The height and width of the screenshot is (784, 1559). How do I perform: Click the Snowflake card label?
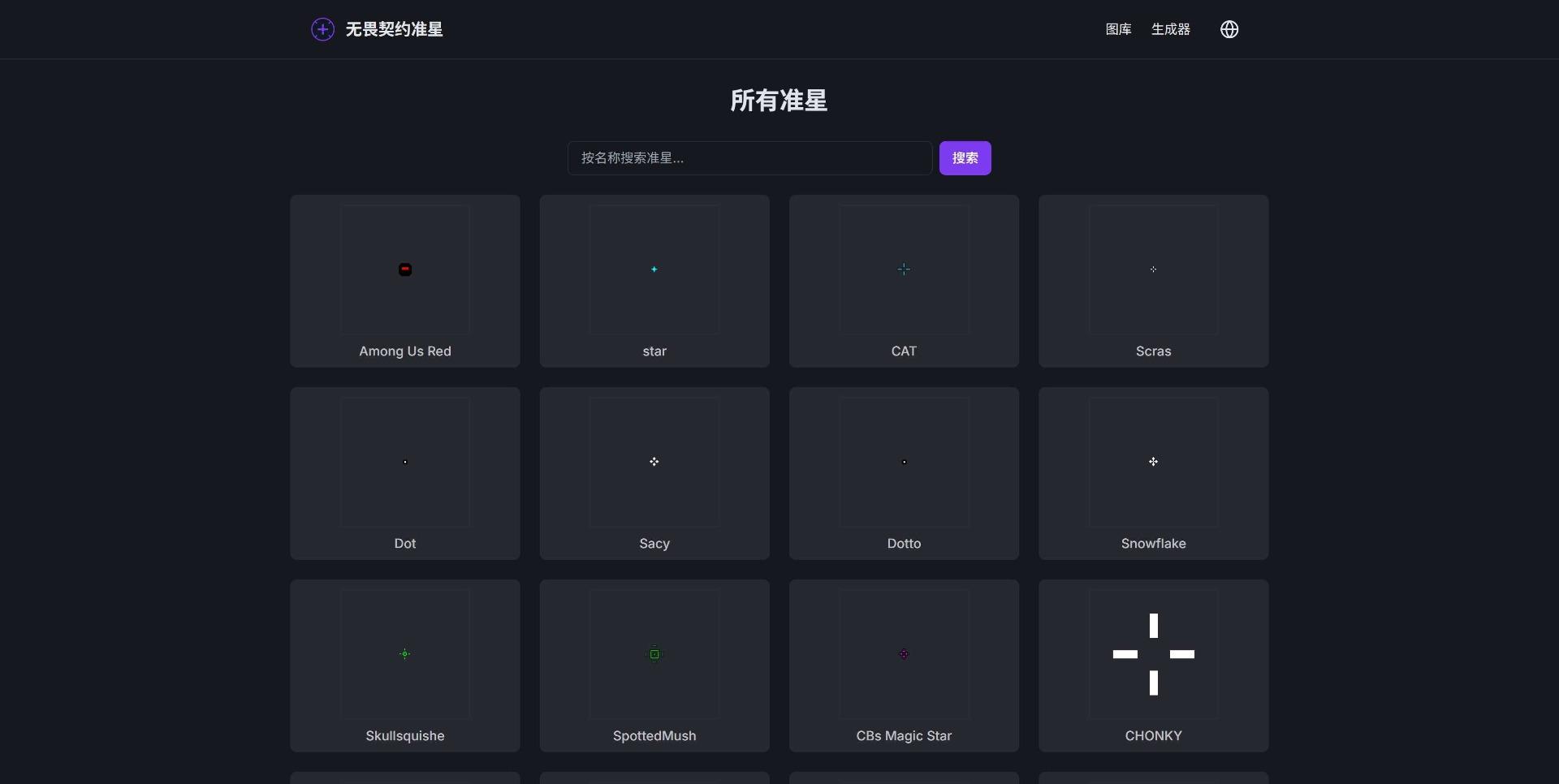(x=1153, y=543)
